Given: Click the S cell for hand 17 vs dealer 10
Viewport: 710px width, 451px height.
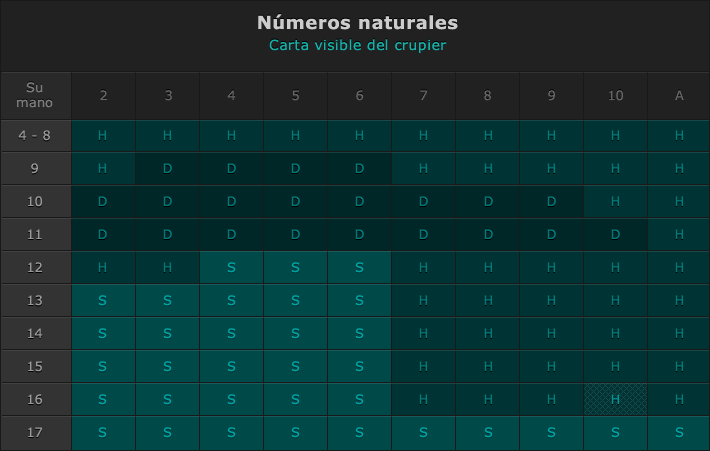Looking at the screenshot, I should click(x=616, y=433).
